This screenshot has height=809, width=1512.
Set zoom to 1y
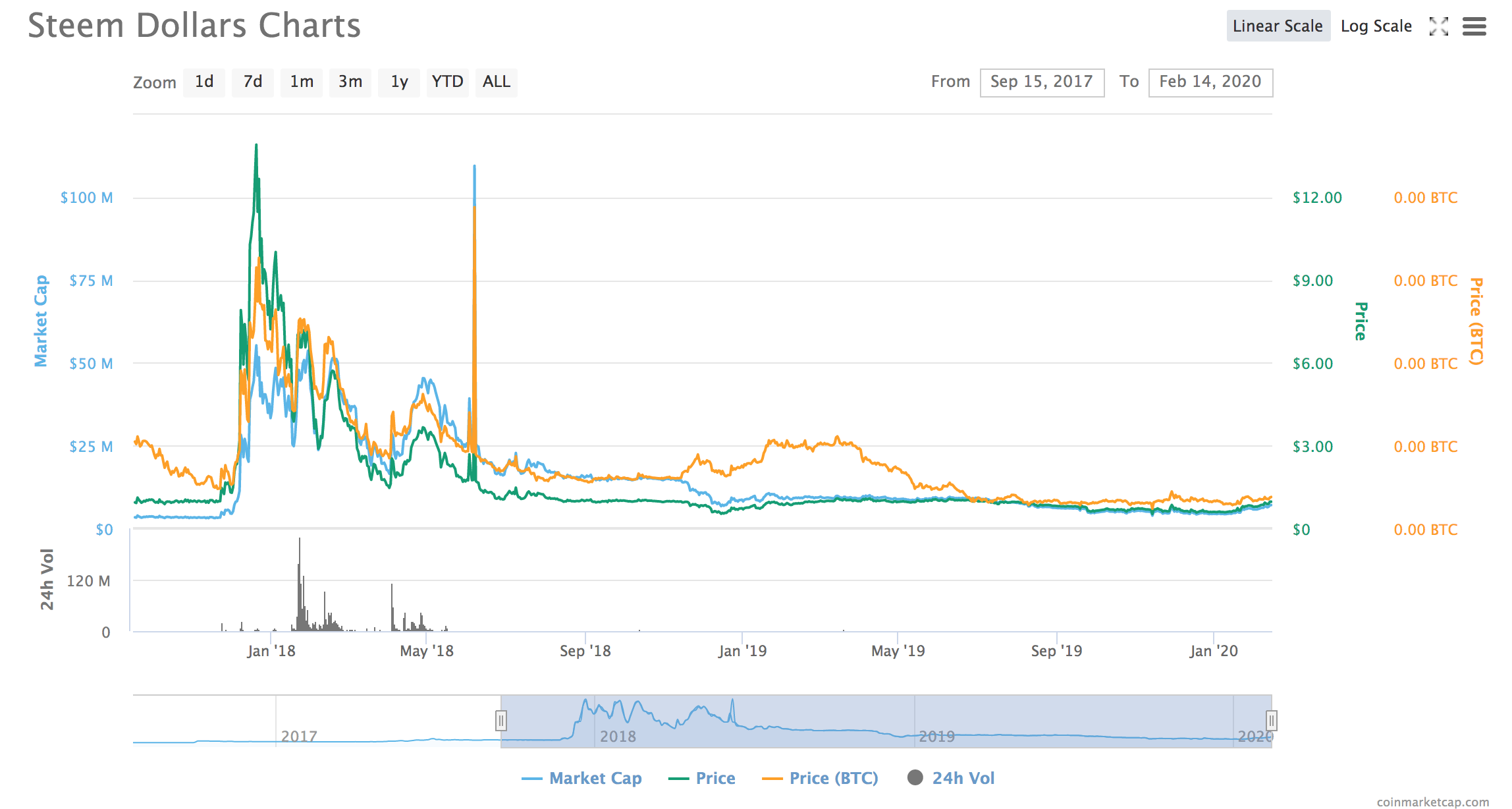399,82
